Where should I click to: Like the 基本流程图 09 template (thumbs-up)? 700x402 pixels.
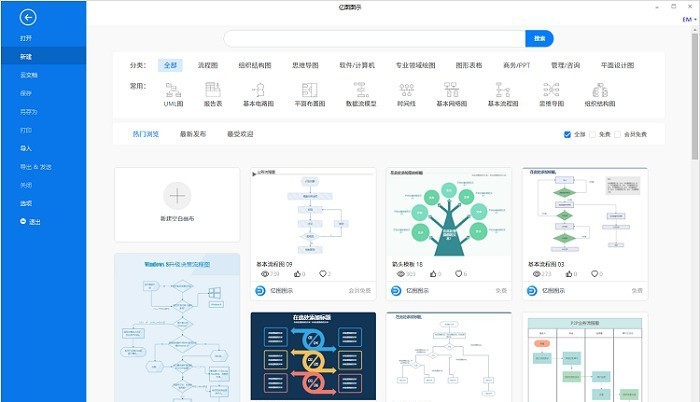click(x=297, y=274)
